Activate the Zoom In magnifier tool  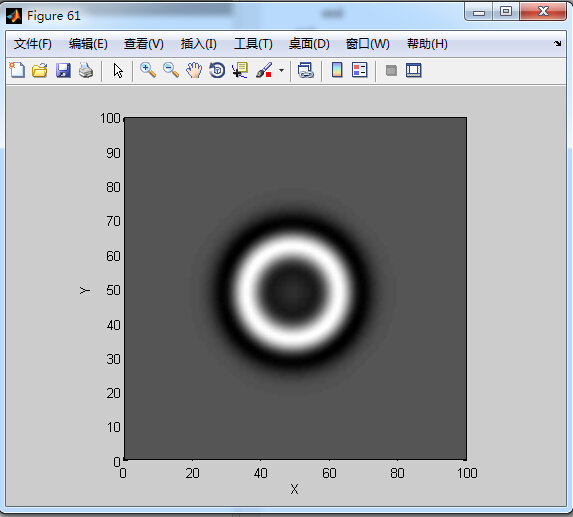(x=148, y=70)
